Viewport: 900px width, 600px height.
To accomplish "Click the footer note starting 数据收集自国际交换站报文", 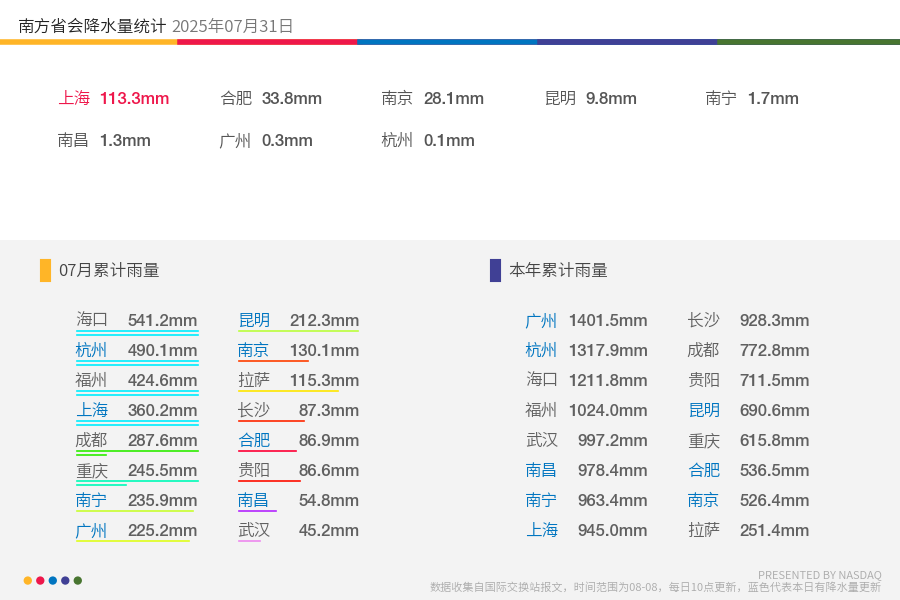I will pyautogui.click(x=655, y=587).
